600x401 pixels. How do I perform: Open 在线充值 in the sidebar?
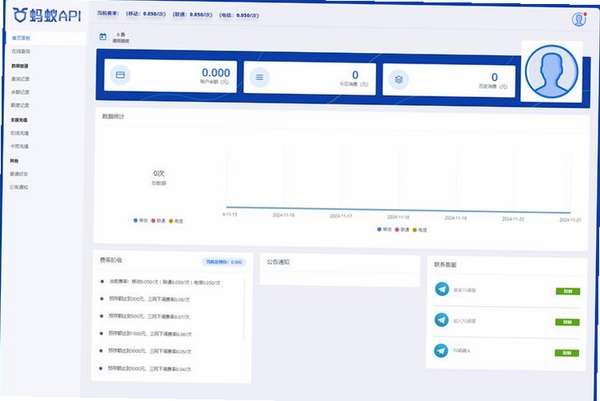pos(20,133)
